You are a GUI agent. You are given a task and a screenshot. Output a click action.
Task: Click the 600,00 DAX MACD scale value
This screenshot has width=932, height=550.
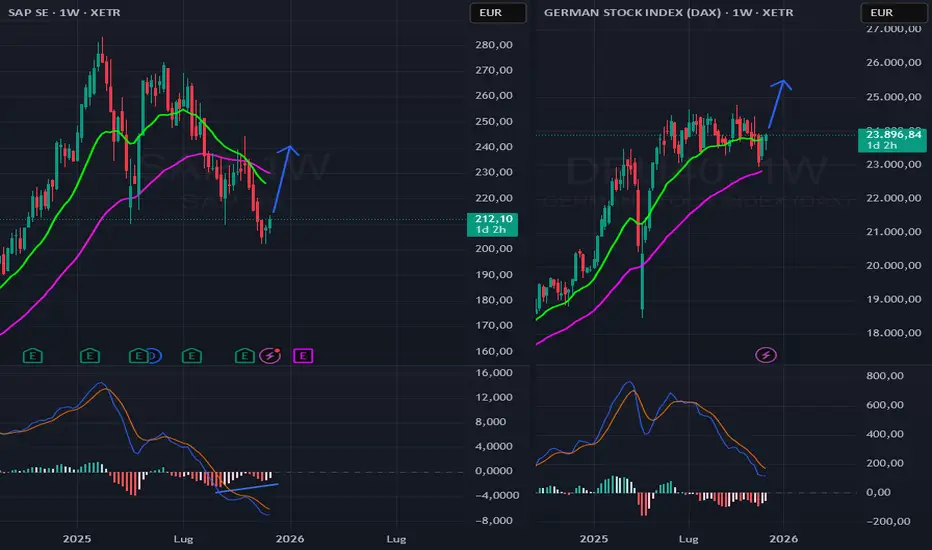click(x=885, y=405)
